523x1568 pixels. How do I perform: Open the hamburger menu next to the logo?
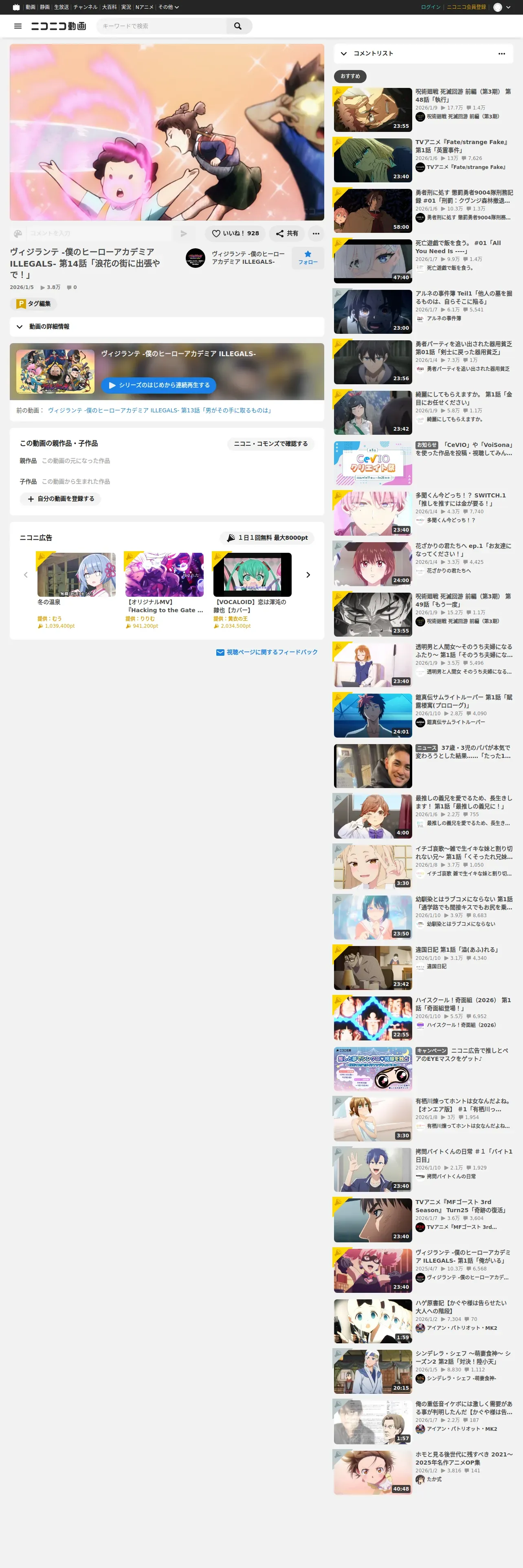pyautogui.click(x=18, y=26)
